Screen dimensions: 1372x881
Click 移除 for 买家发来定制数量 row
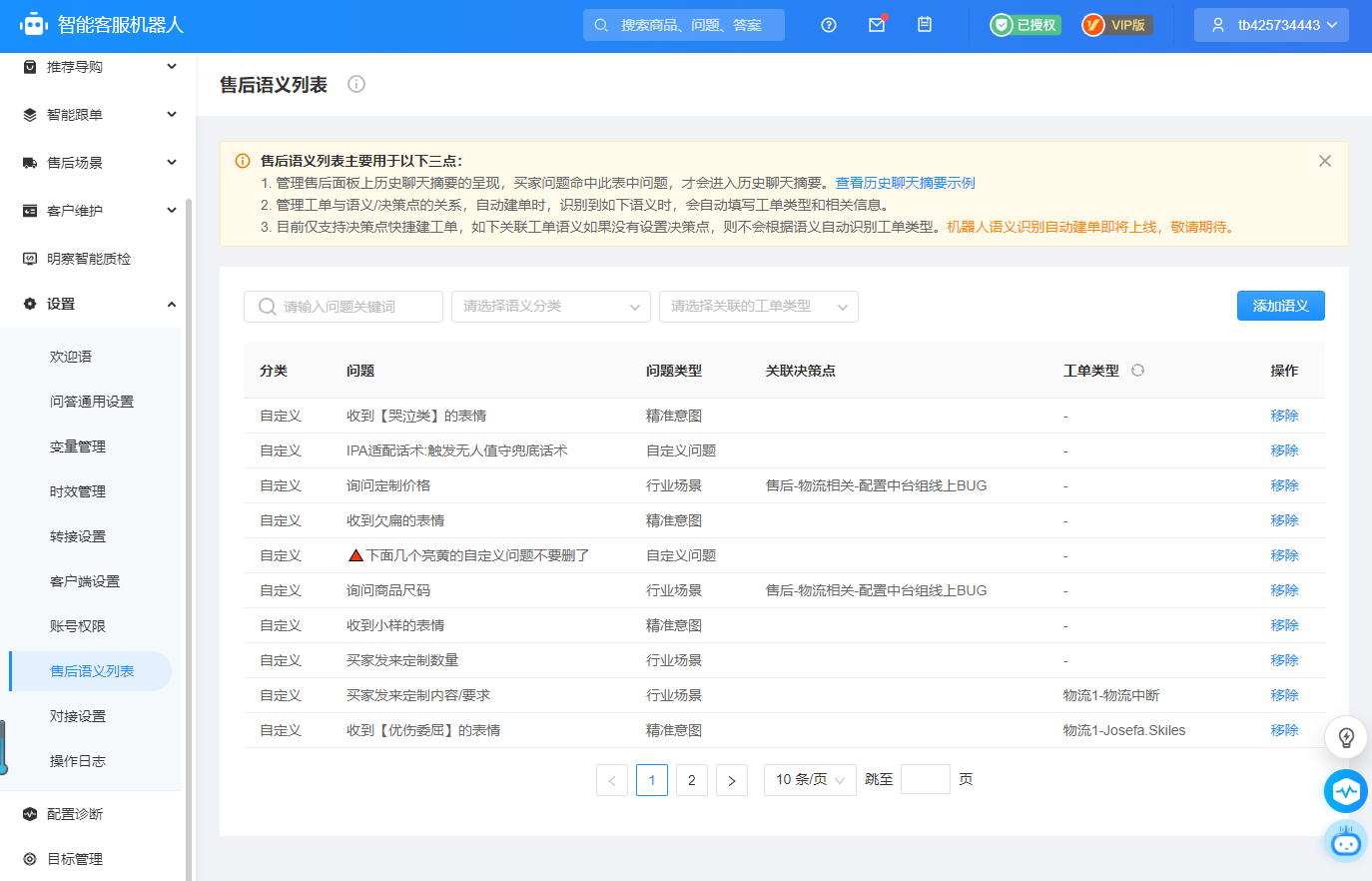[x=1285, y=660]
